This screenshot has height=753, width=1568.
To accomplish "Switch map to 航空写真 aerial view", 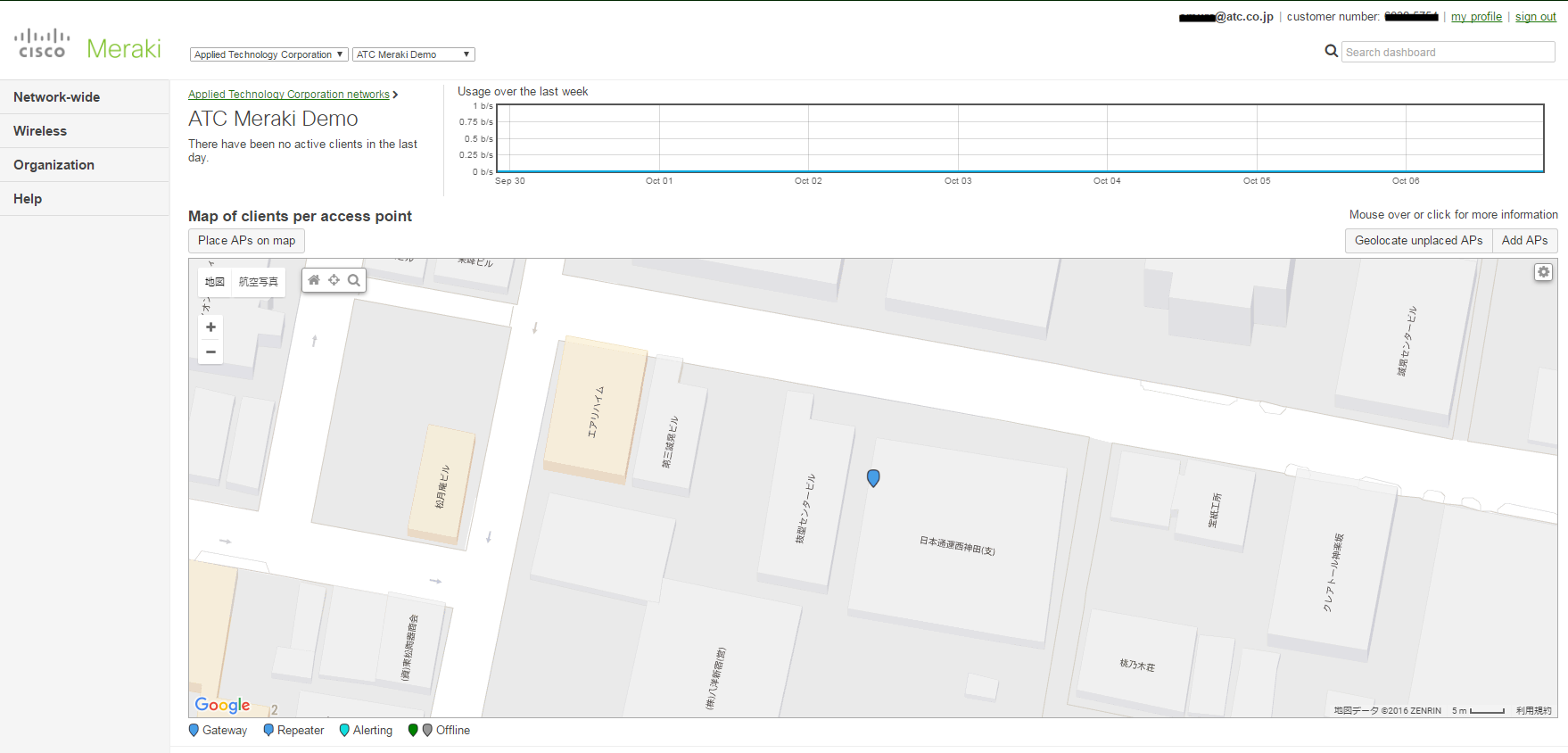I will 259,281.
